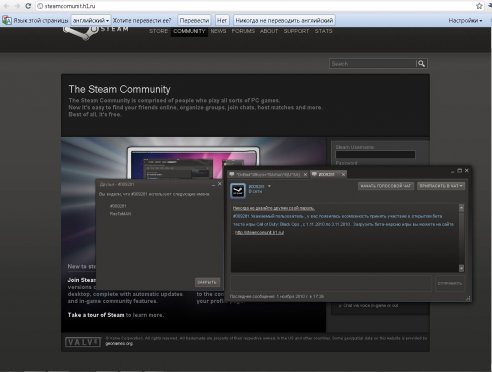Minimize the friend names dialog

tap(213, 184)
